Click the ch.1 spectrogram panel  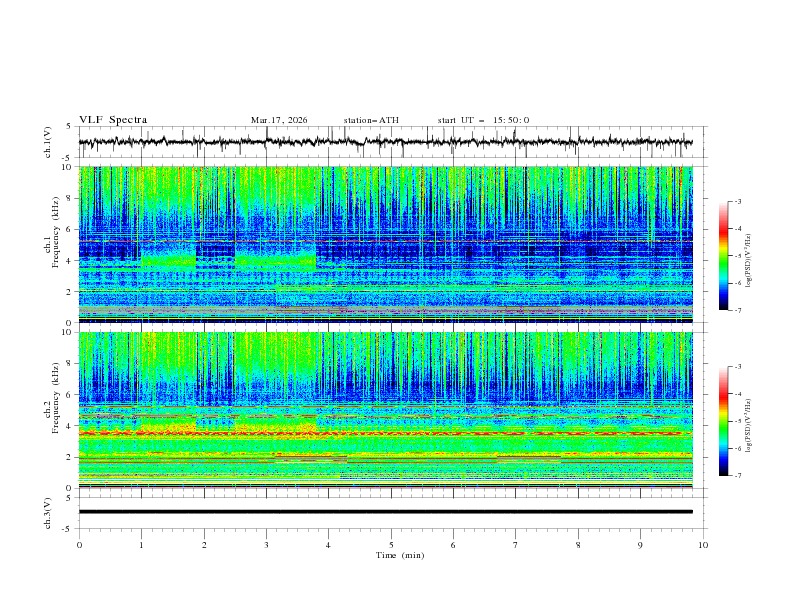(x=386, y=244)
